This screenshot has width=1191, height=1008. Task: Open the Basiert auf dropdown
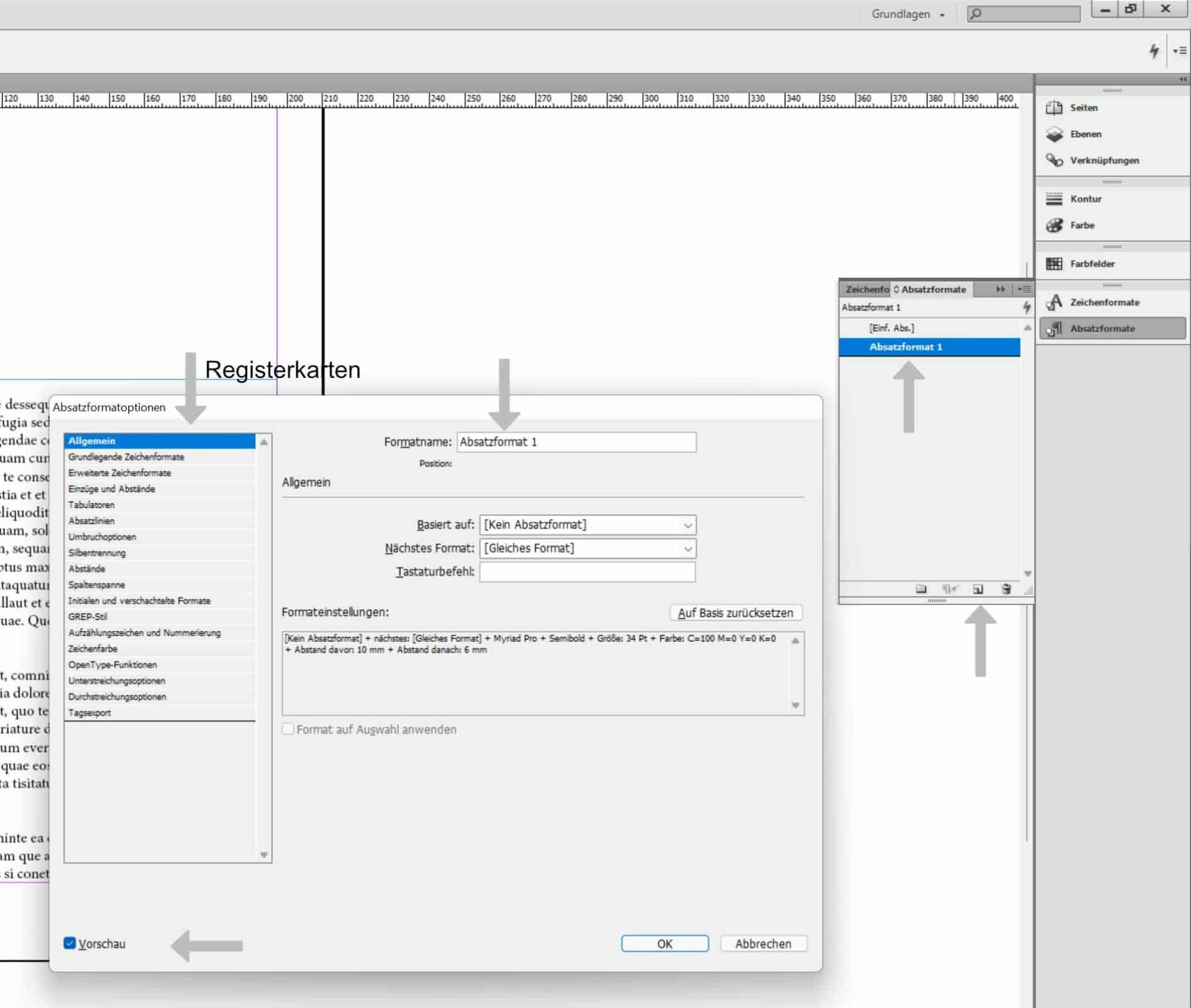coord(588,525)
